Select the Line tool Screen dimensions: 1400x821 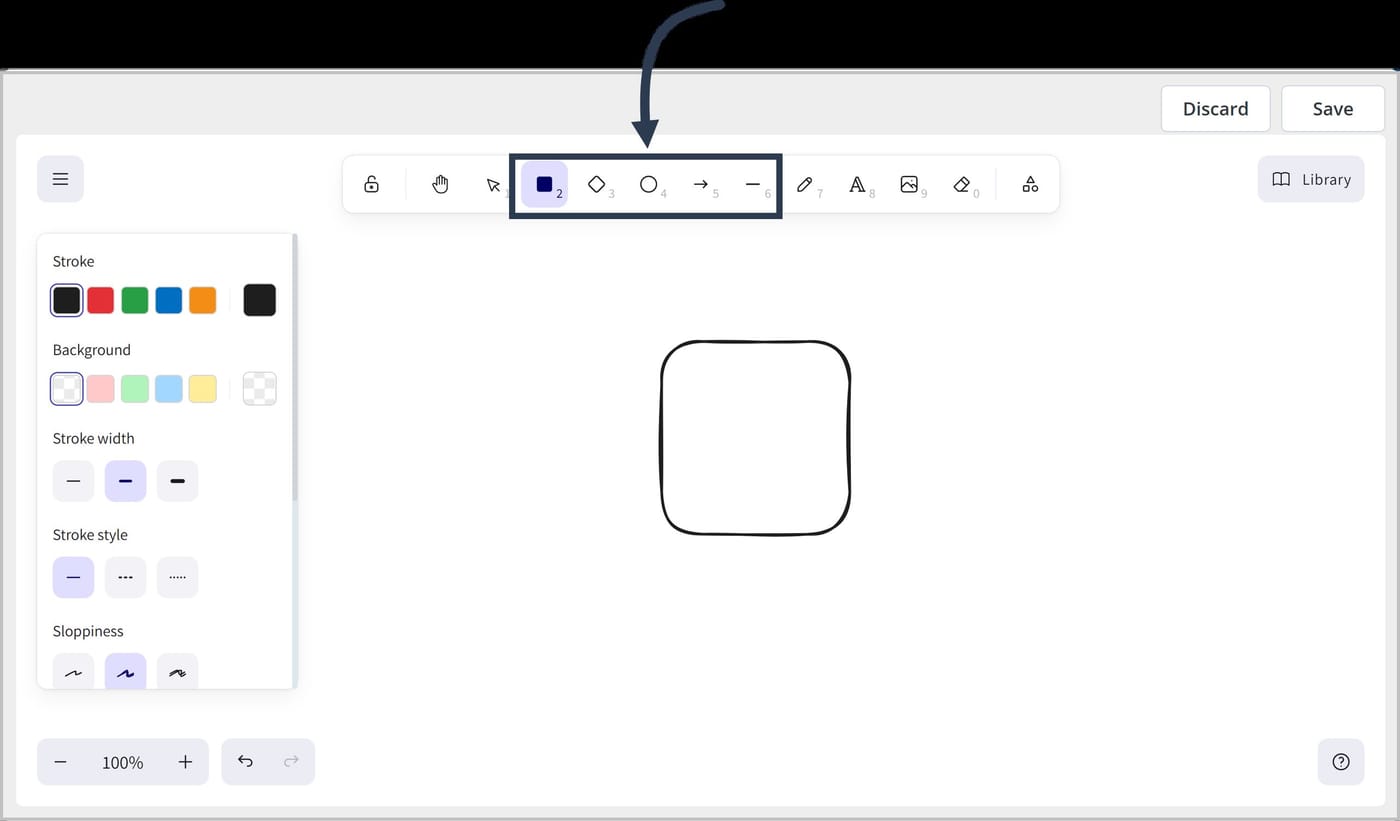tap(753, 184)
